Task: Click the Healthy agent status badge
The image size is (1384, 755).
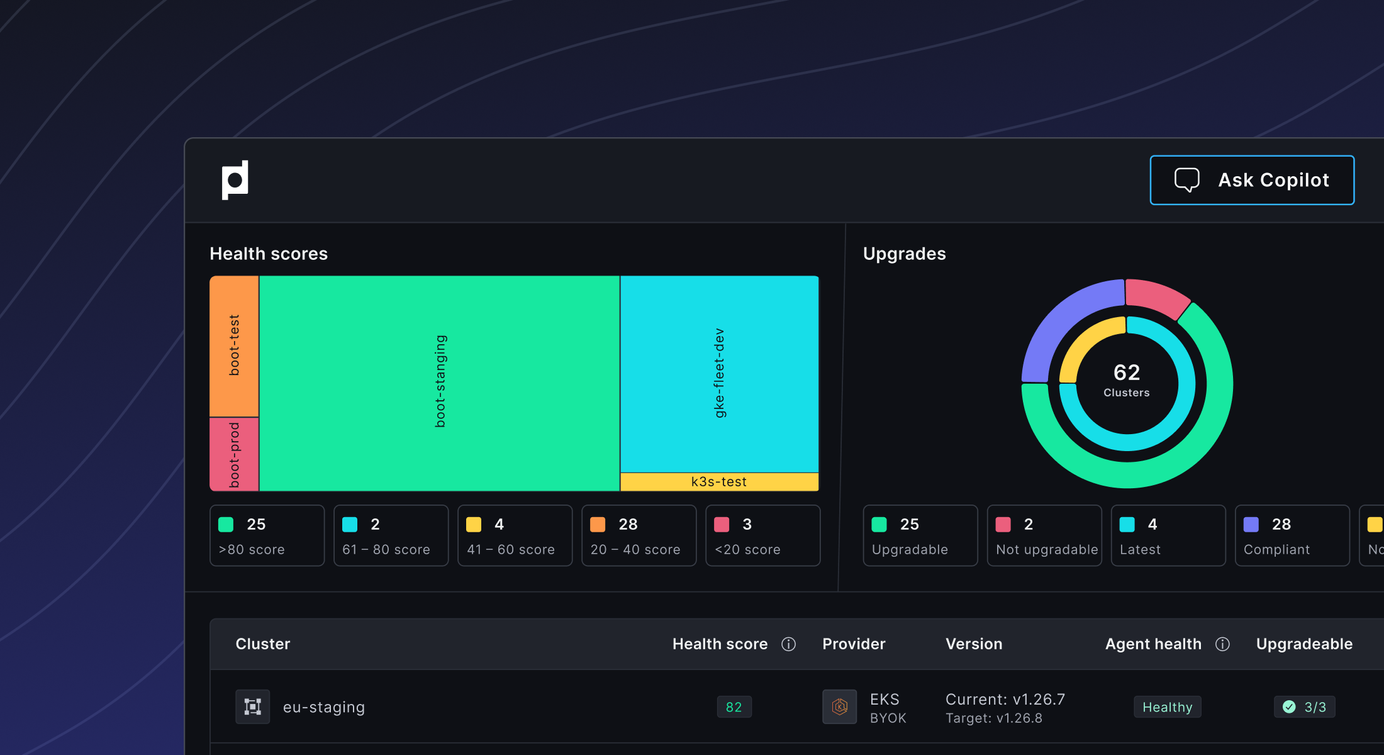Action: point(1167,707)
